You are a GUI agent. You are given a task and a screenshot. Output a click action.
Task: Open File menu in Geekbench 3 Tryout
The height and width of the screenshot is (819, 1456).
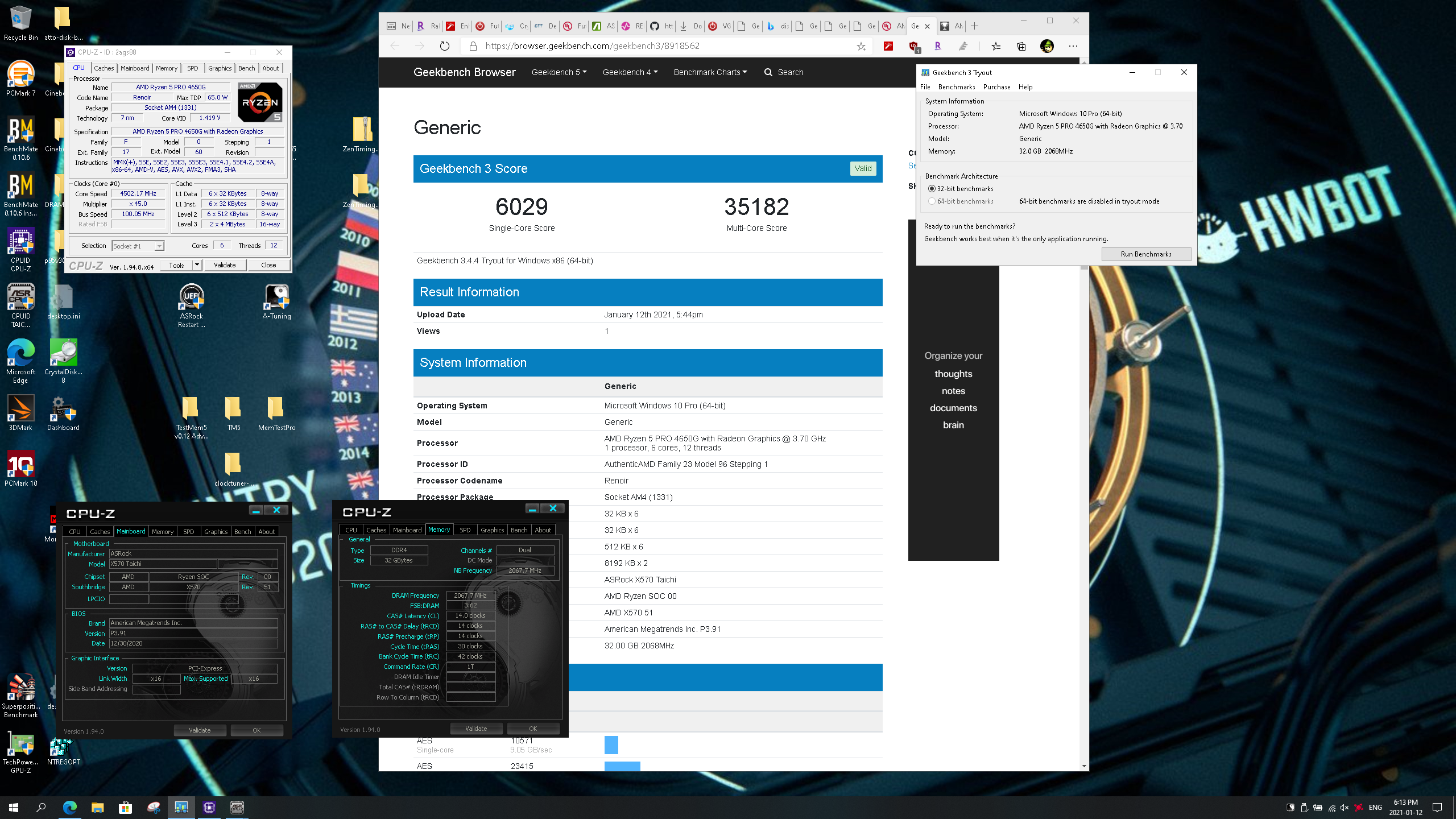(x=925, y=87)
